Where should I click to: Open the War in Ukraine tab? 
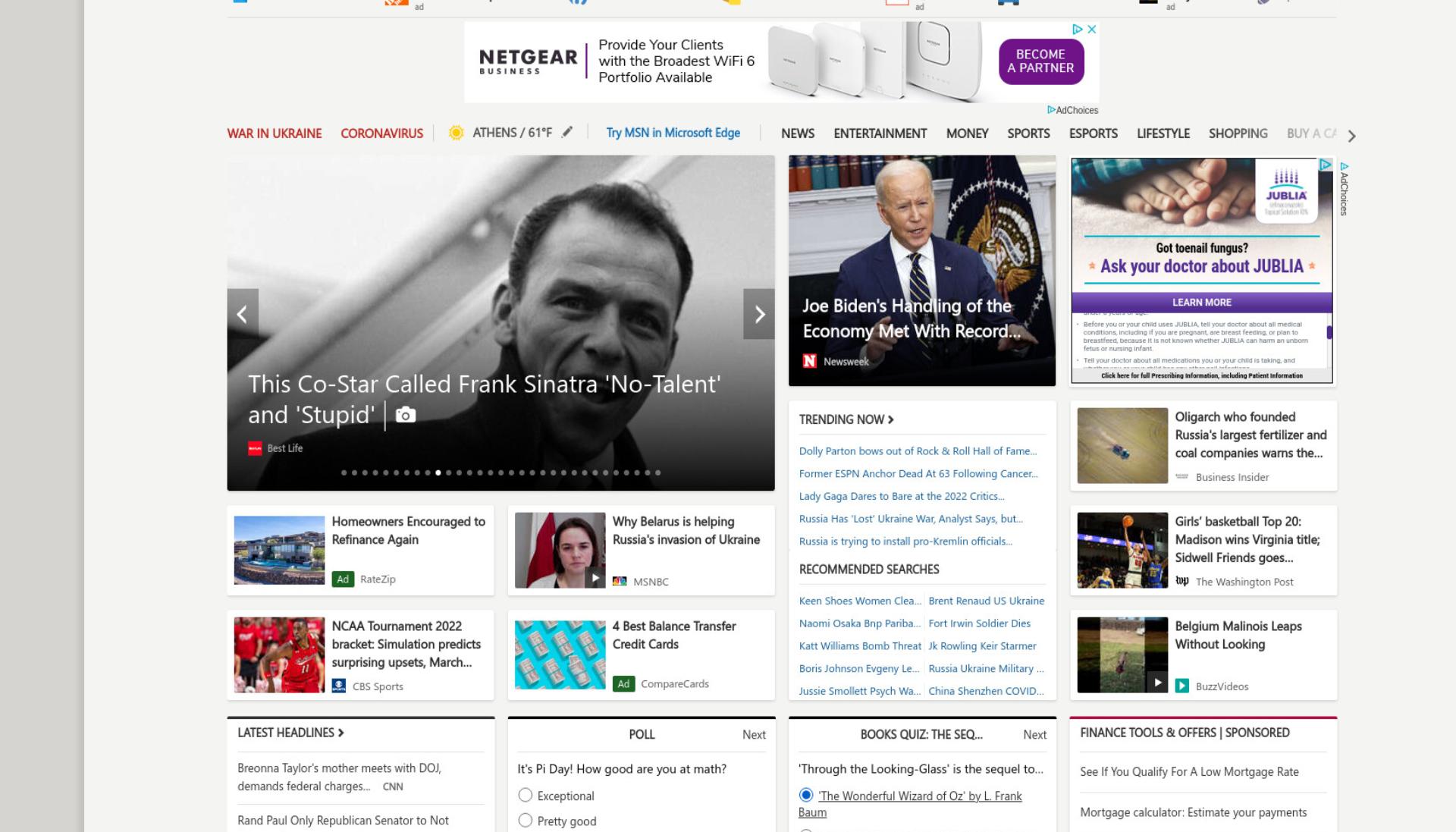(275, 133)
